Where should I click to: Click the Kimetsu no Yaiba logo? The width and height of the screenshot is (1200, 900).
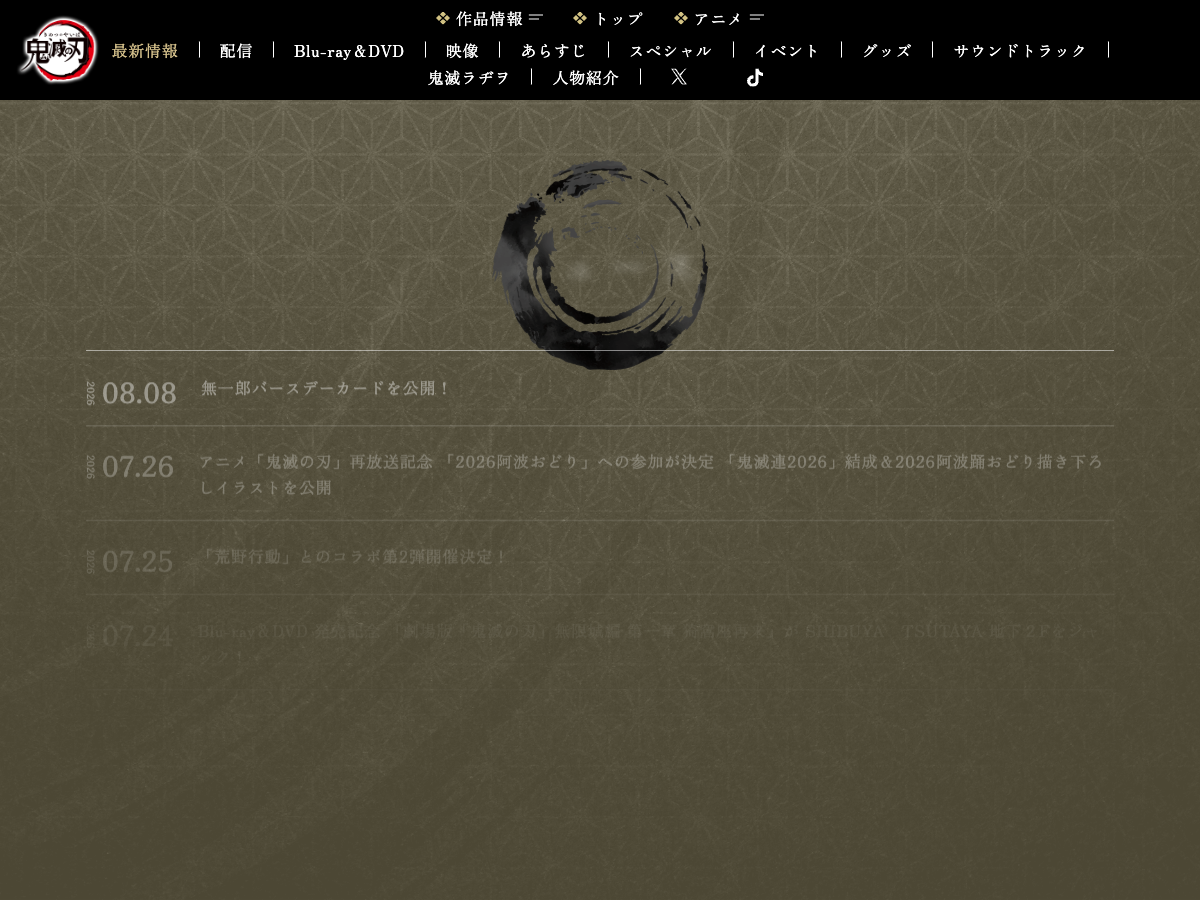click(x=58, y=50)
